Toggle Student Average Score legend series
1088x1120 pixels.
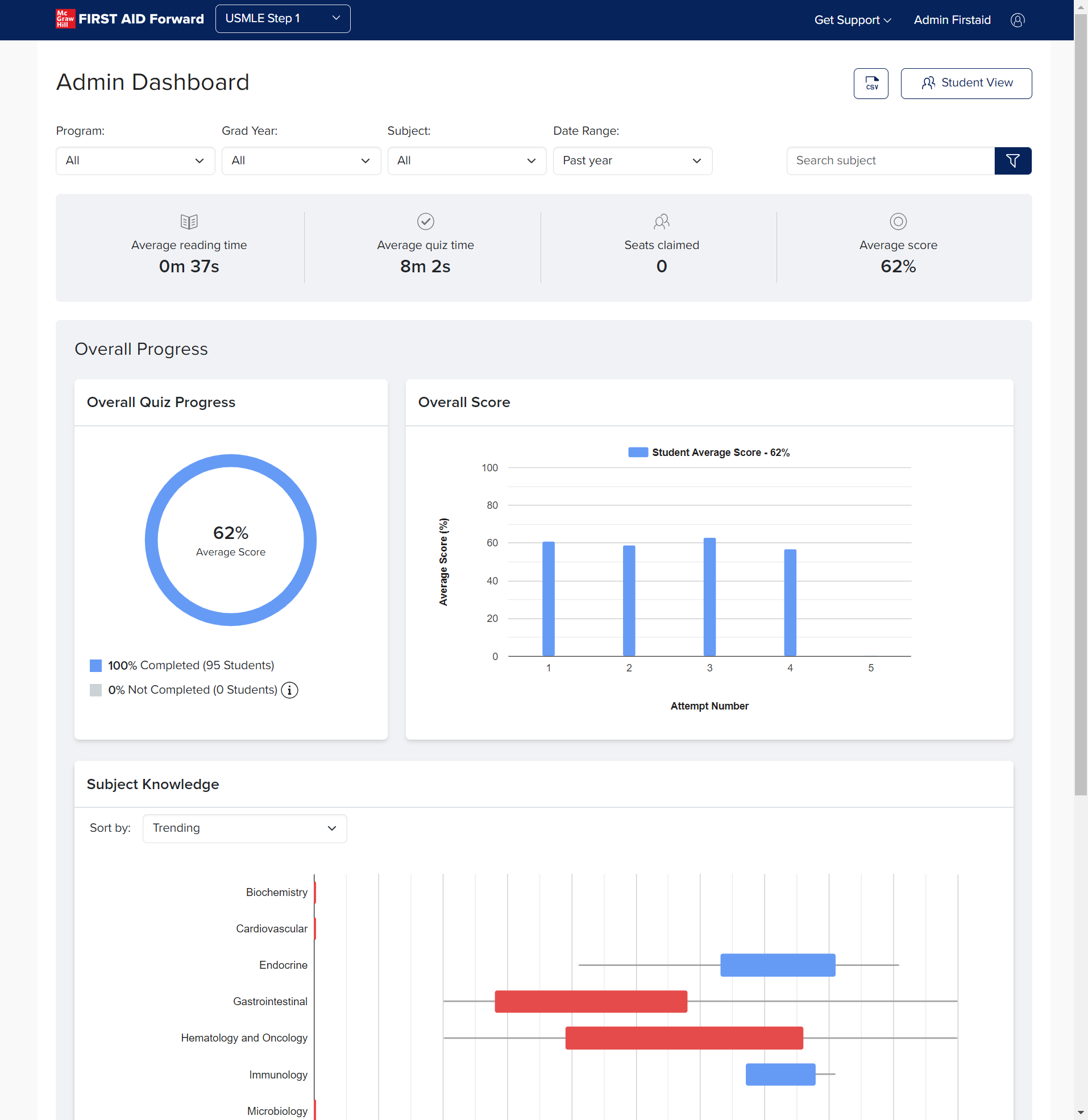point(638,452)
